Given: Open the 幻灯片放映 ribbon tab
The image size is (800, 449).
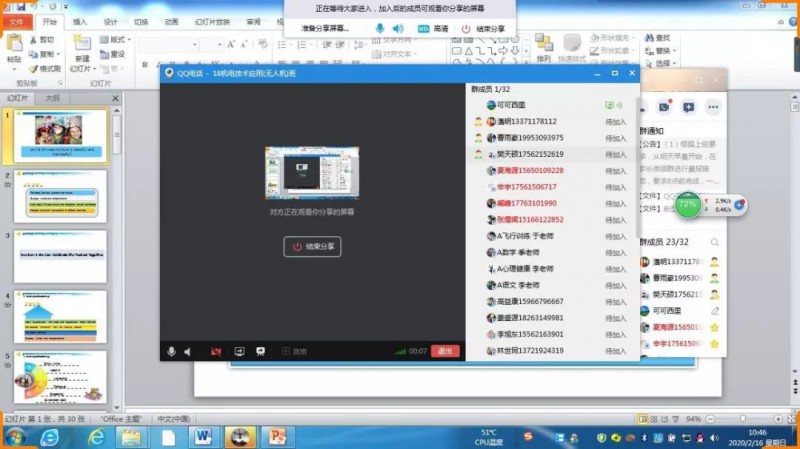Looking at the screenshot, I should point(212,22).
